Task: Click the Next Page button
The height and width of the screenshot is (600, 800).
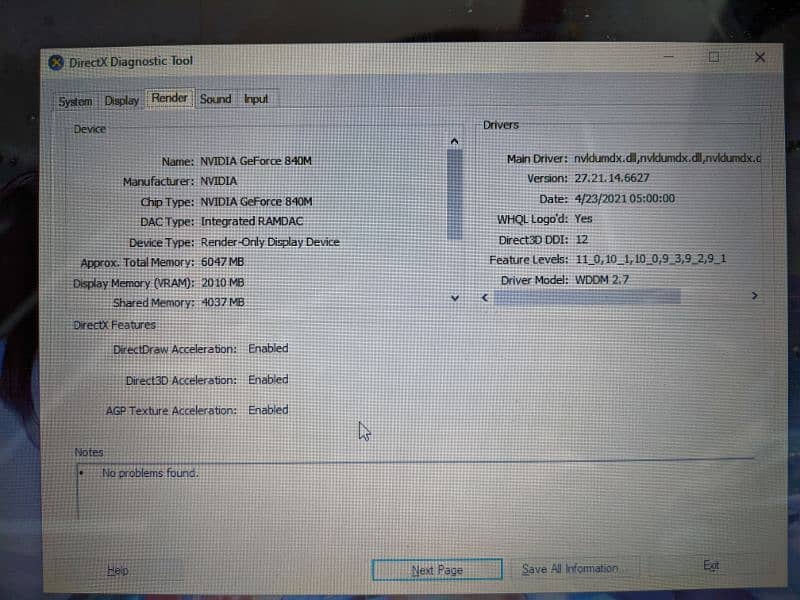Action: [437, 570]
